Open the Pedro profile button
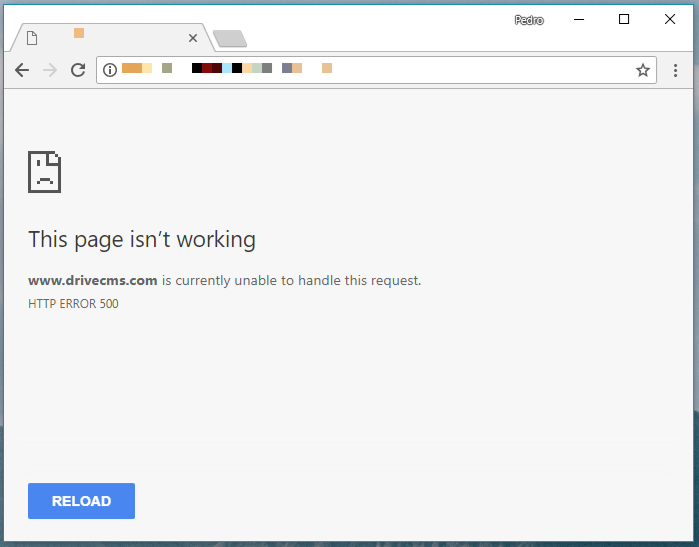This screenshot has height=547, width=699. click(x=529, y=20)
